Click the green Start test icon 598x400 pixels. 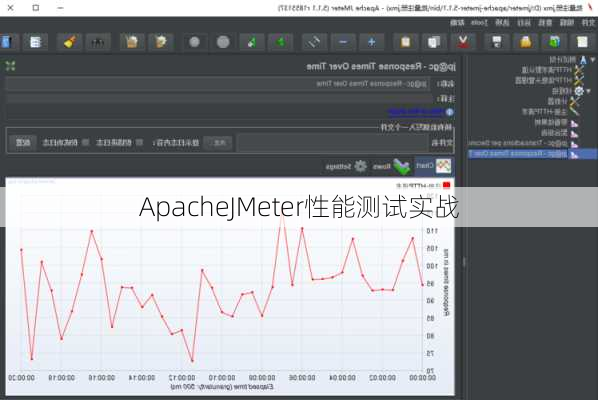pyautogui.click(x=281, y=42)
